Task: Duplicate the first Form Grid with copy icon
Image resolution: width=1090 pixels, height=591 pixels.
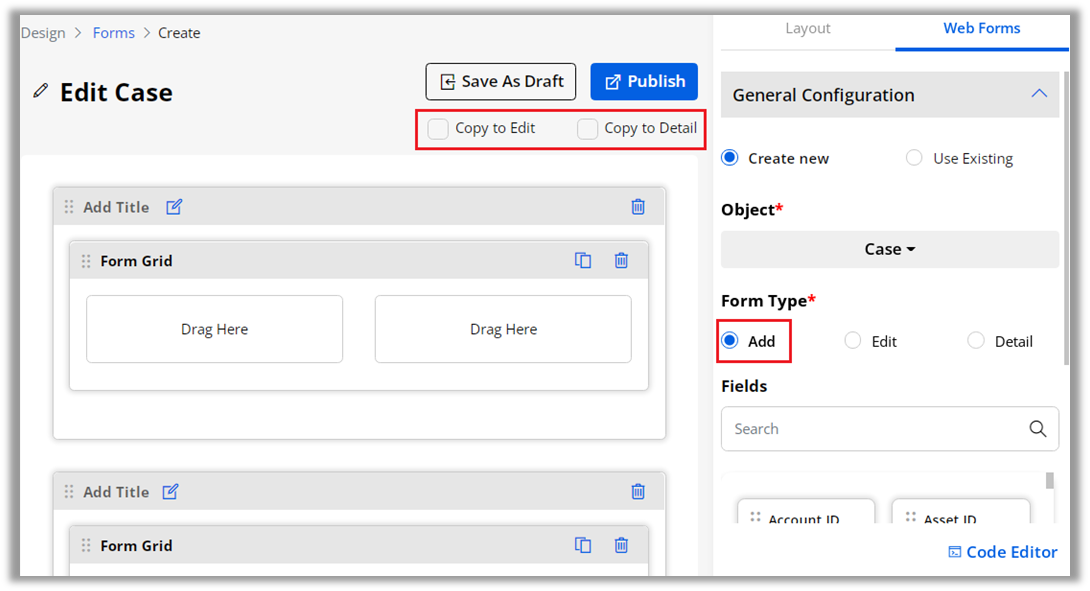Action: coord(583,261)
